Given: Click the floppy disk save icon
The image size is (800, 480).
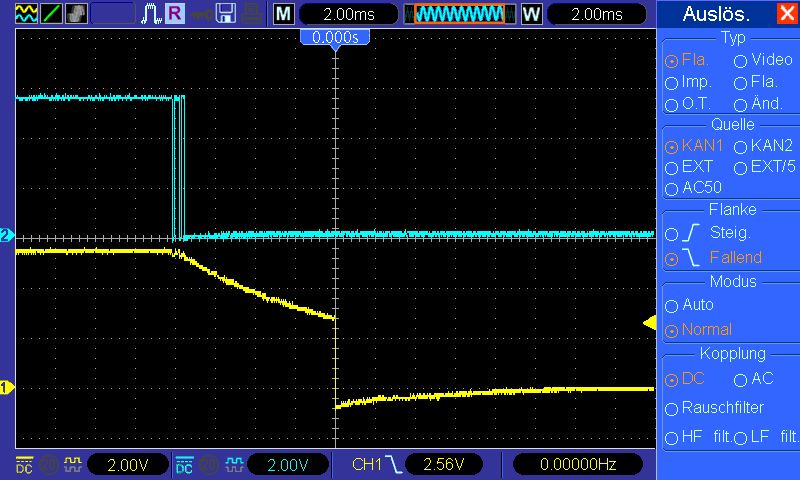Looking at the screenshot, I should pos(226,14).
